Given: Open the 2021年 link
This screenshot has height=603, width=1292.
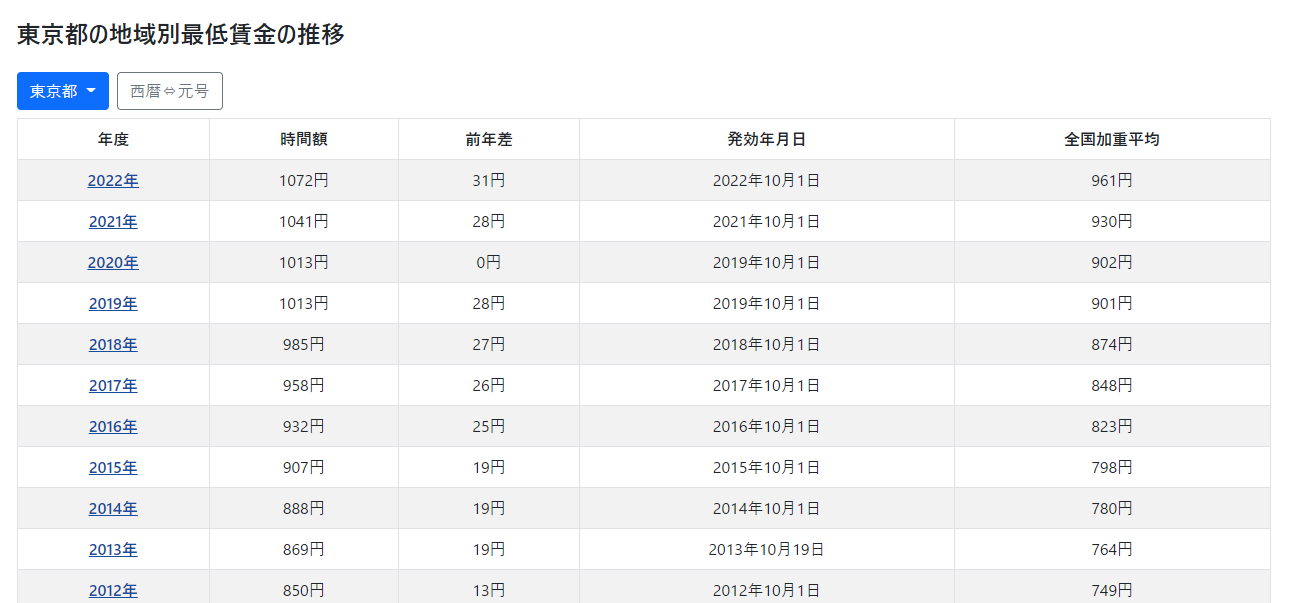Looking at the screenshot, I should (113, 222).
